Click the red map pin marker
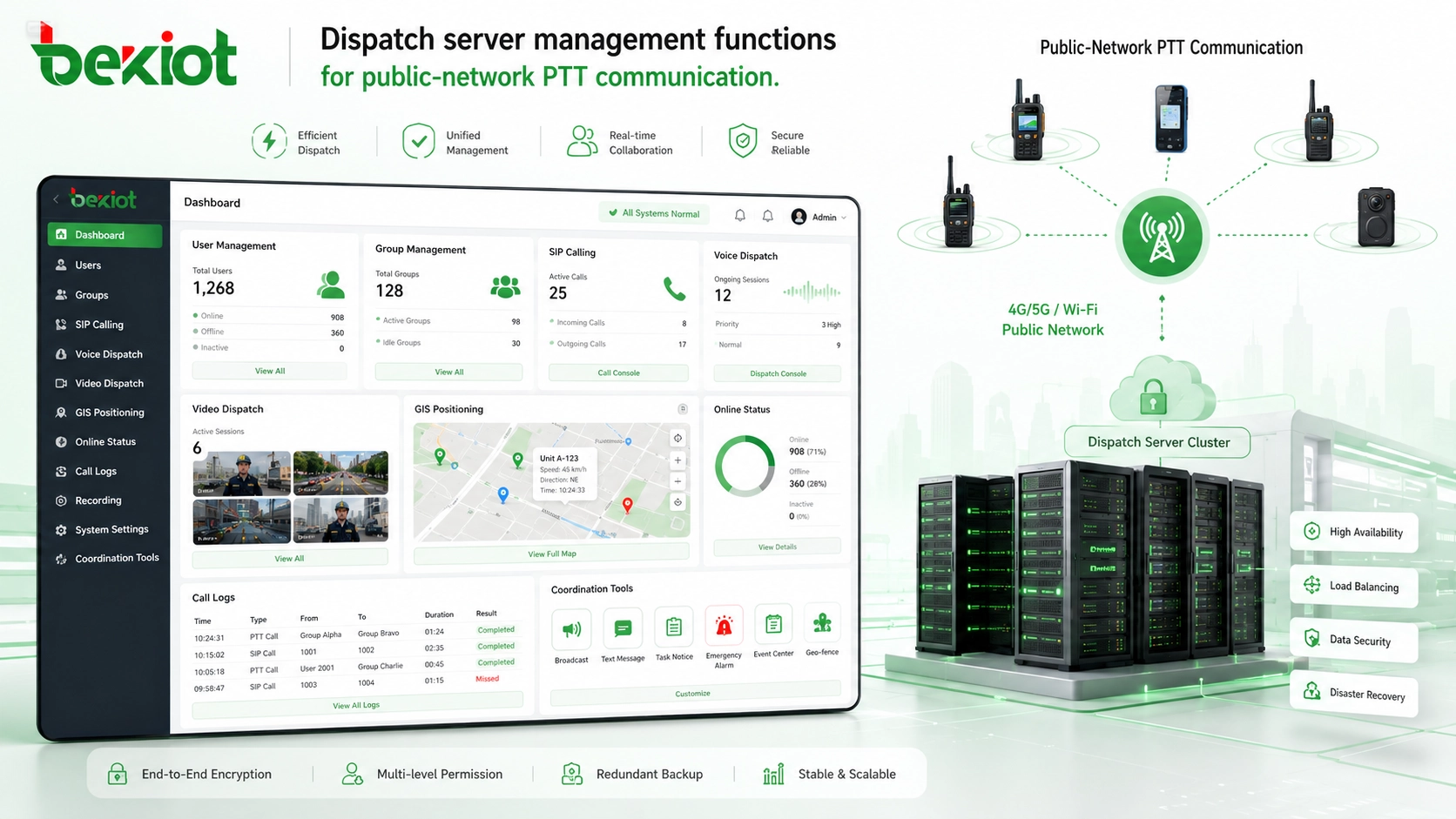 pyautogui.click(x=627, y=506)
